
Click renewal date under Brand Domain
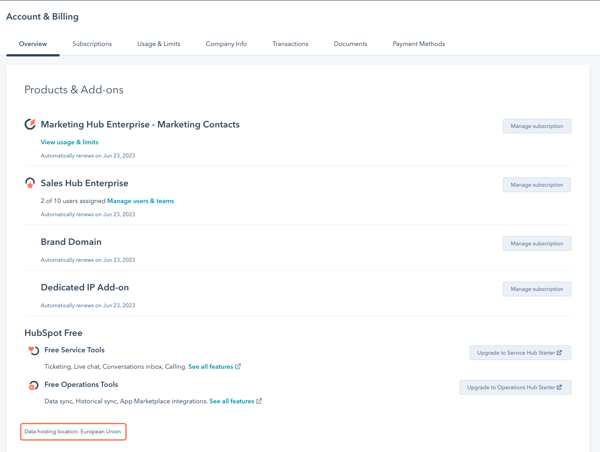pos(88,259)
